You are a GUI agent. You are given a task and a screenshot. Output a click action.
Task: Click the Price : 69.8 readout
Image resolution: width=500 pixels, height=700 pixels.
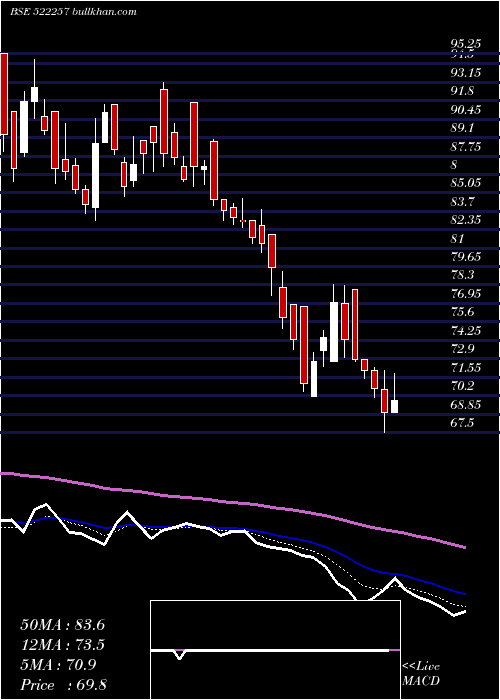pos(63,685)
